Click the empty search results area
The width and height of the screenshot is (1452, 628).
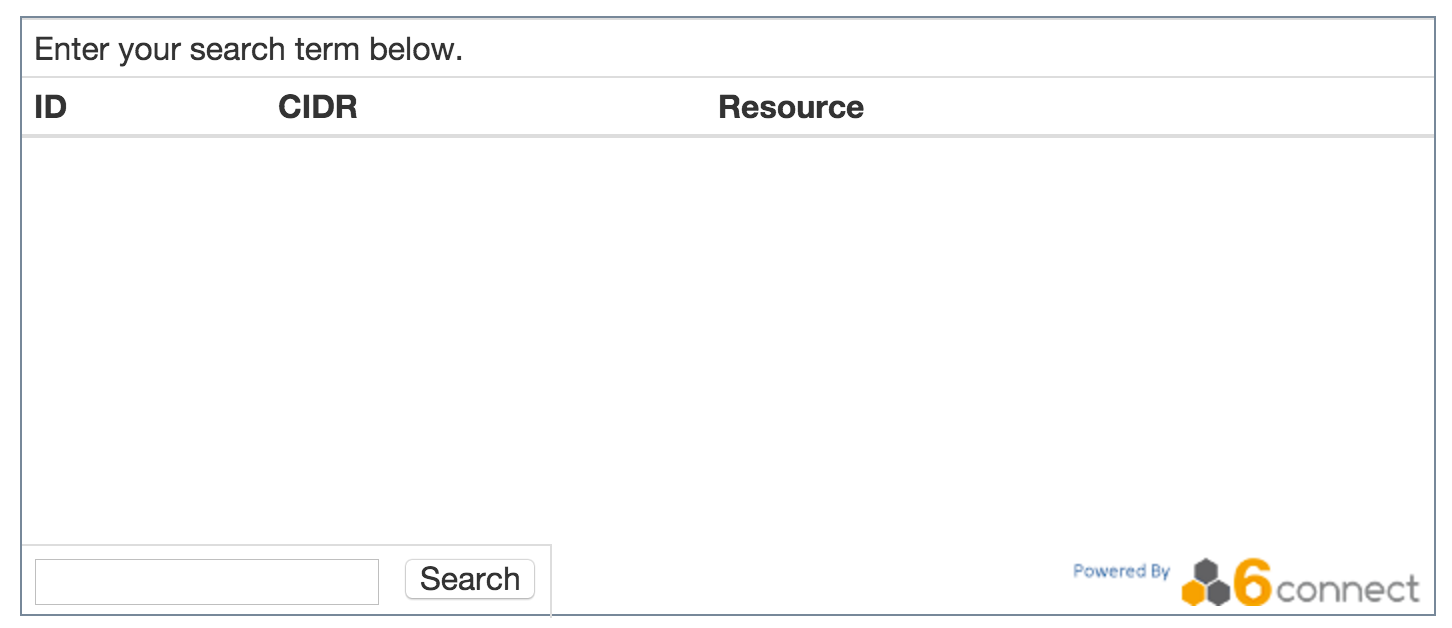(727, 340)
